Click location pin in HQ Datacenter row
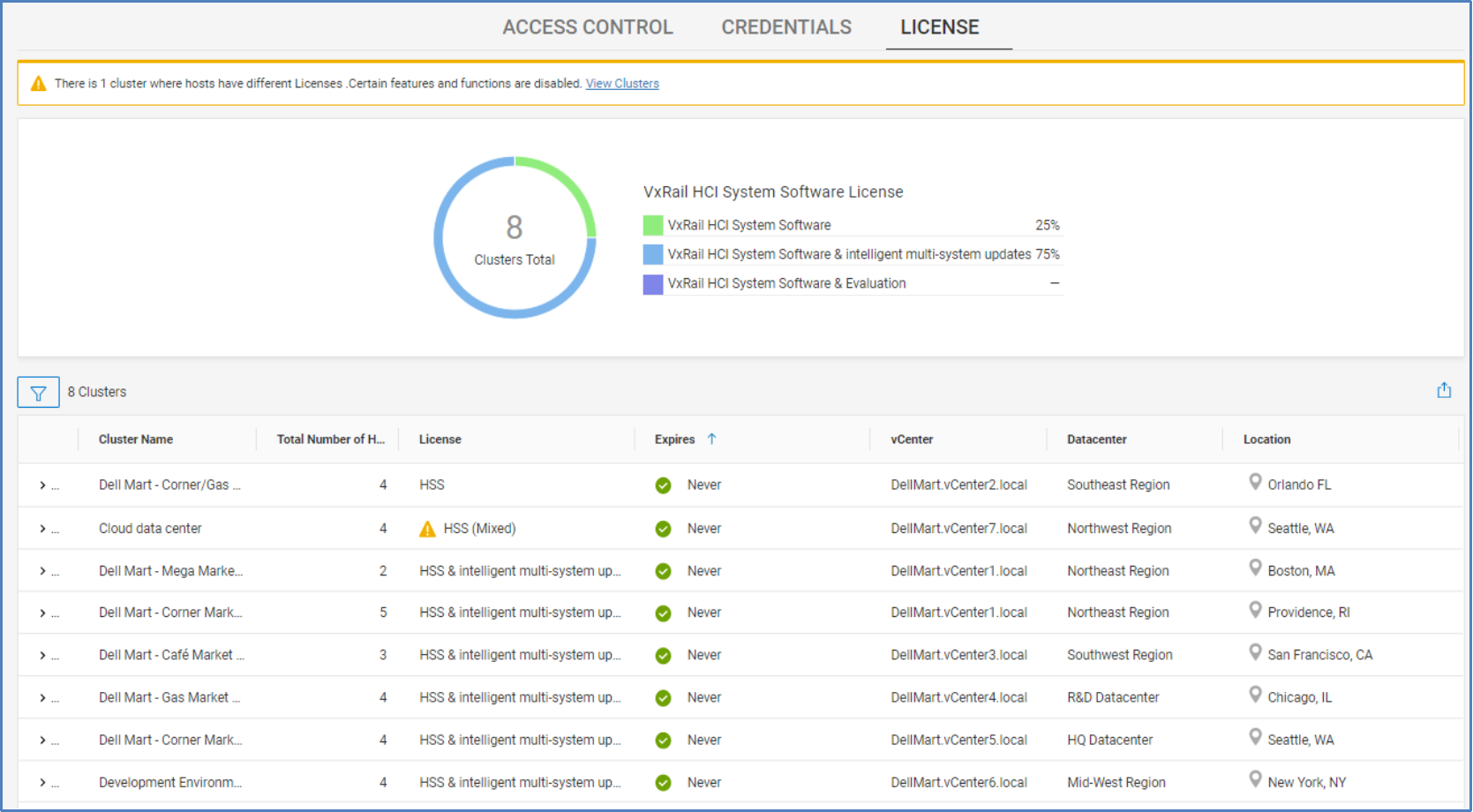The width and height of the screenshot is (1473, 812). click(x=1255, y=737)
